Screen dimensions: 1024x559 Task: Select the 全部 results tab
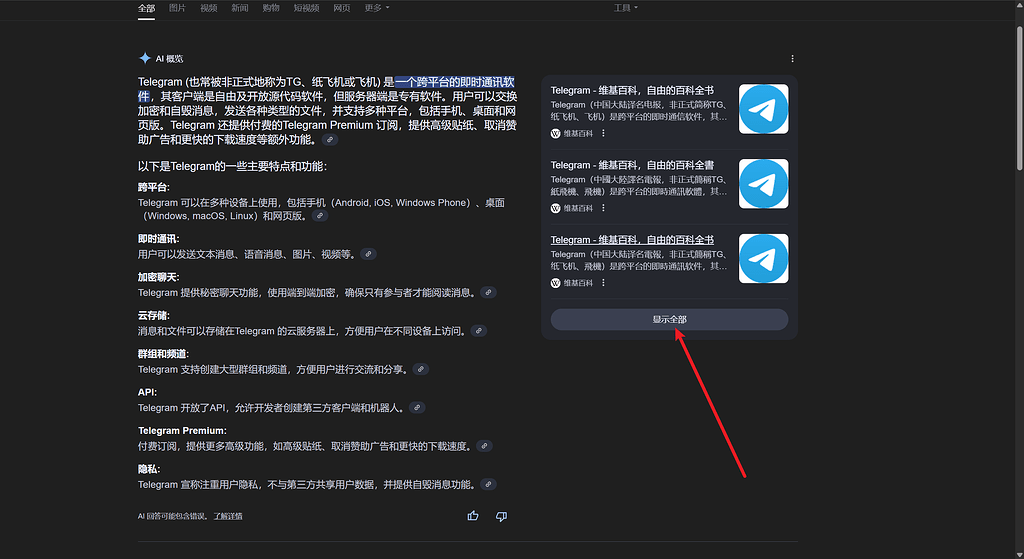pyautogui.click(x=146, y=8)
